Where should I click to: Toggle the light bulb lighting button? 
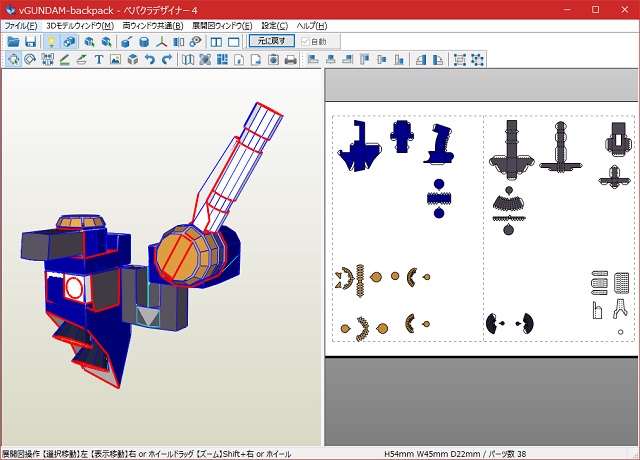pos(51,42)
